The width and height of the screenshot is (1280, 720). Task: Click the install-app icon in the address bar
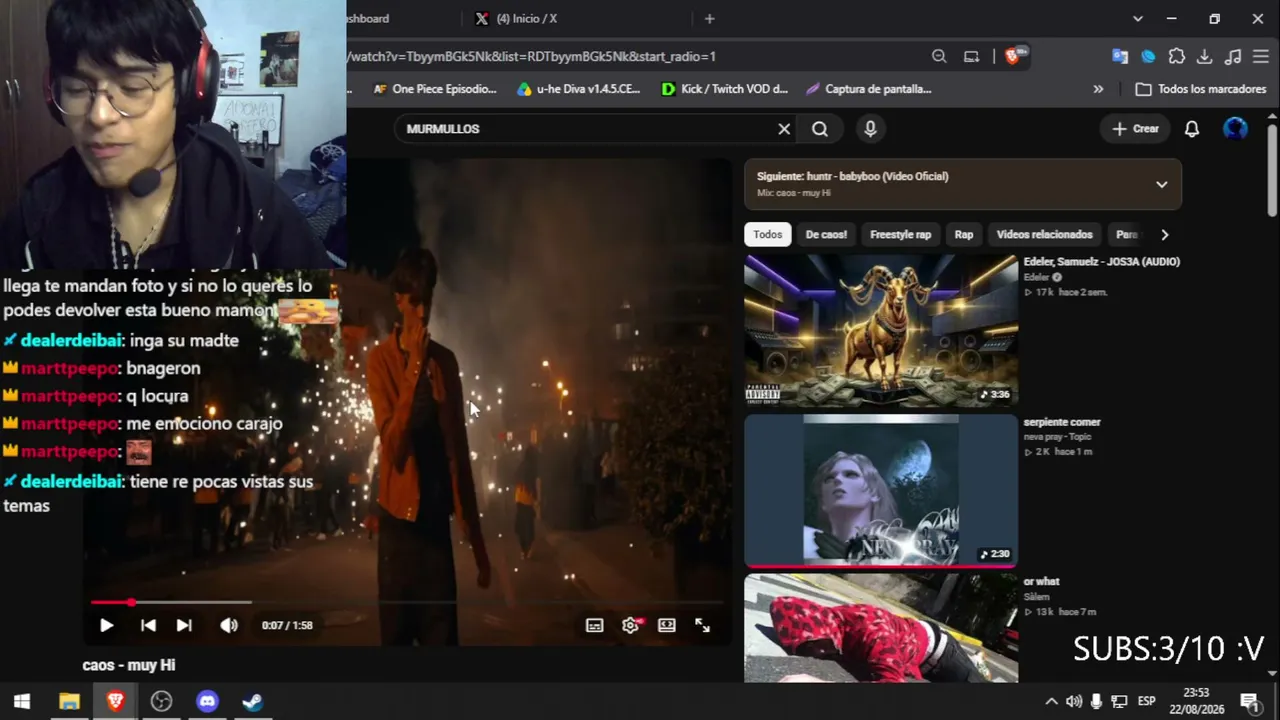[x=971, y=56]
